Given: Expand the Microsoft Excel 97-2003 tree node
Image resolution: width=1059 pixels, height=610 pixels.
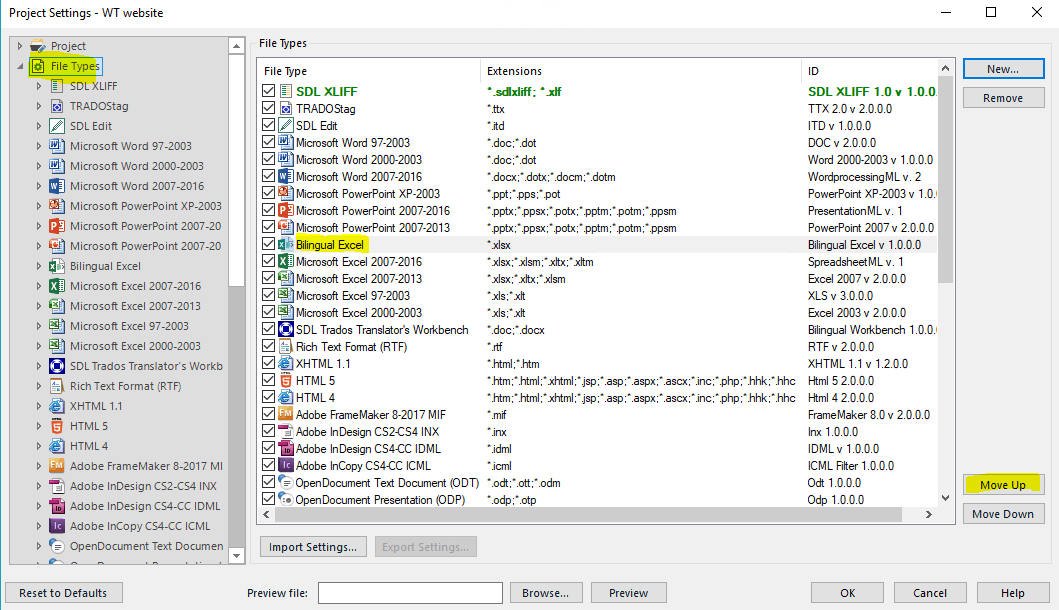Looking at the screenshot, I should tap(38, 326).
